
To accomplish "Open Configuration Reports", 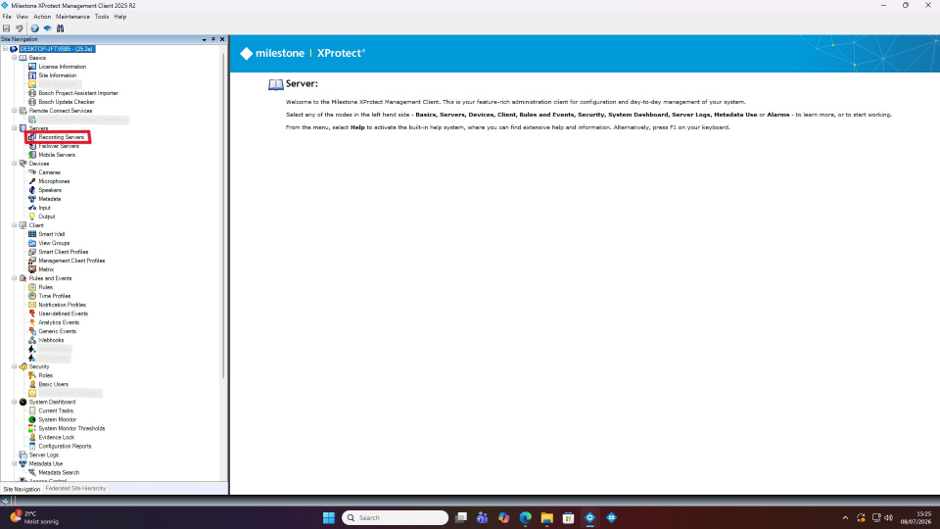I will click(x=65, y=446).
